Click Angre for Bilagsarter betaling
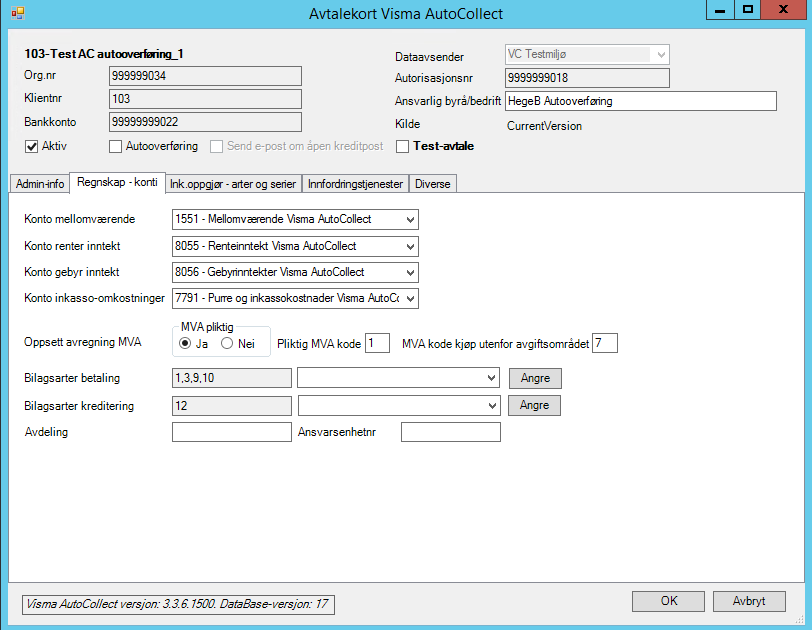Screen dimensions: 812x630 pyautogui.click(x=535, y=378)
